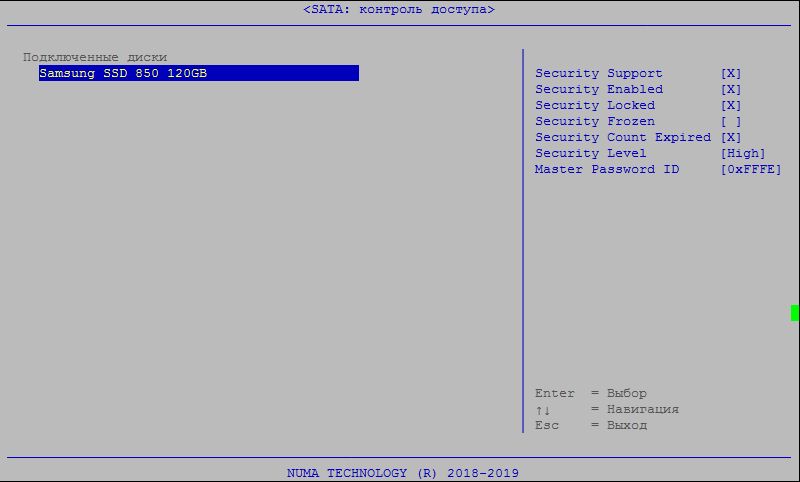Open the Security Level [High] value
This screenshot has width=800, height=482.
point(743,154)
